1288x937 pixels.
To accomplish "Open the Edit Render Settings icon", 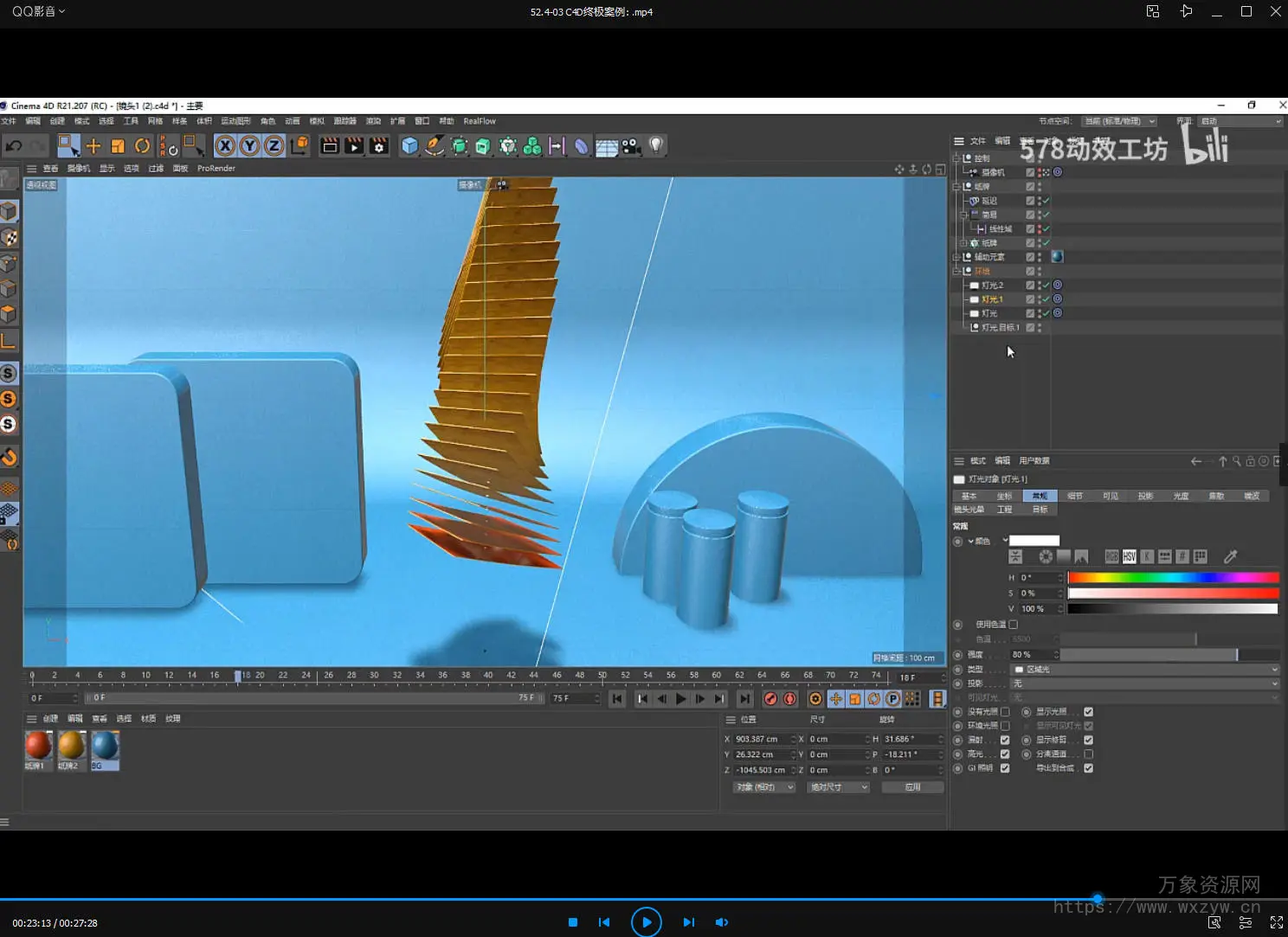I will click(378, 146).
